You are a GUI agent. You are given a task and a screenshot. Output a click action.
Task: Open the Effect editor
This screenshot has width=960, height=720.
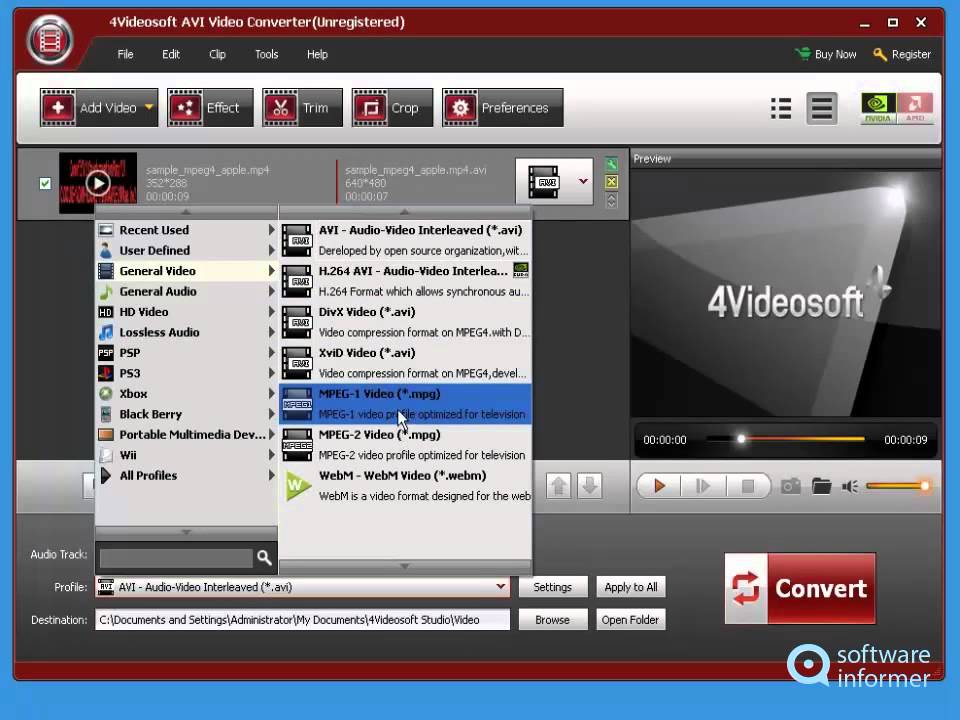[210, 108]
